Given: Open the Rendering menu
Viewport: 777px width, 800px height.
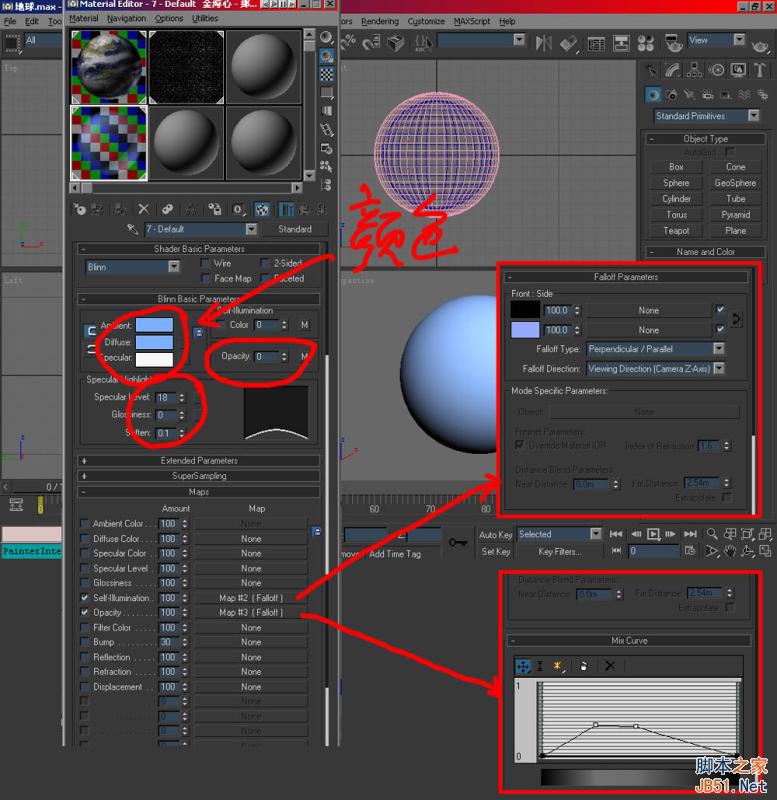Looking at the screenshot, I should coord(380,21).
